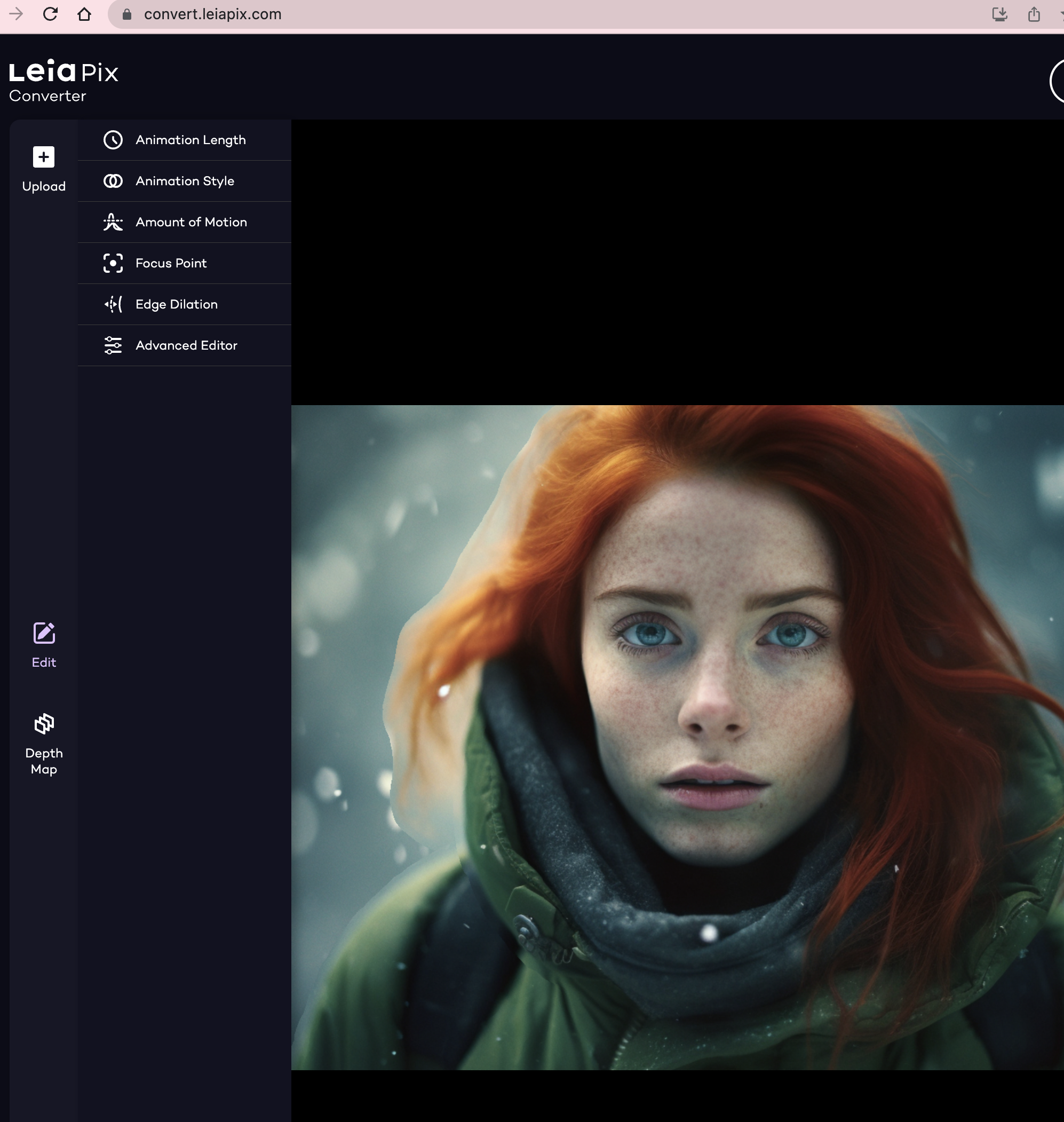Go to the browser home page
The image size is (1064, 1122).
(84, 14)
